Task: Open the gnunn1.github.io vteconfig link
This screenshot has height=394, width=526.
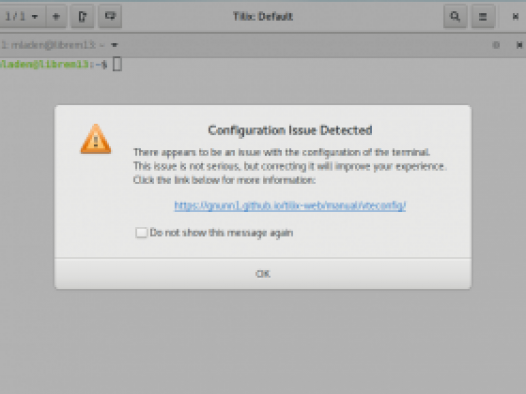Action: click(290, 206)
